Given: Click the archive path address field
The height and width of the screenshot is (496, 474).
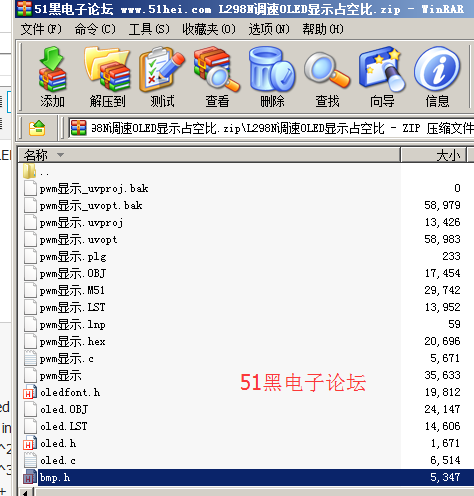Looking at the screenshot, I should click(x=271, y=128).
